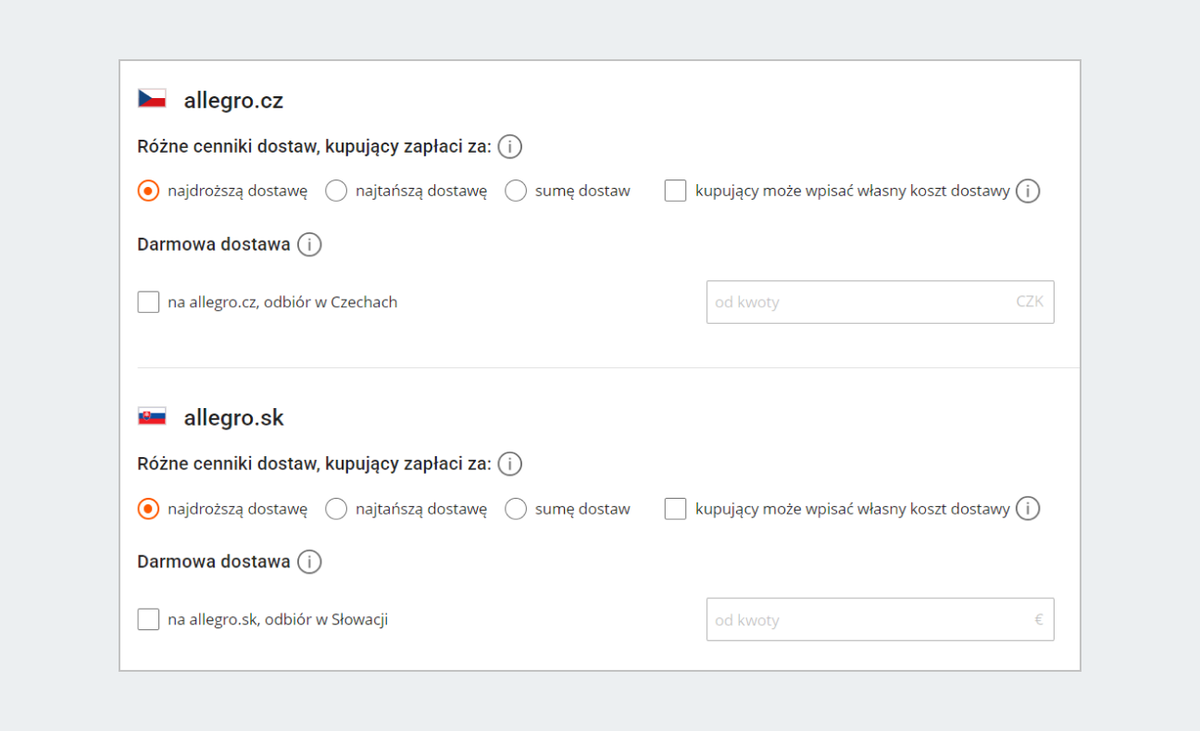Select najtańszą dostawę for allegro.cz
1200x731 pixels.
click(337, 191)
